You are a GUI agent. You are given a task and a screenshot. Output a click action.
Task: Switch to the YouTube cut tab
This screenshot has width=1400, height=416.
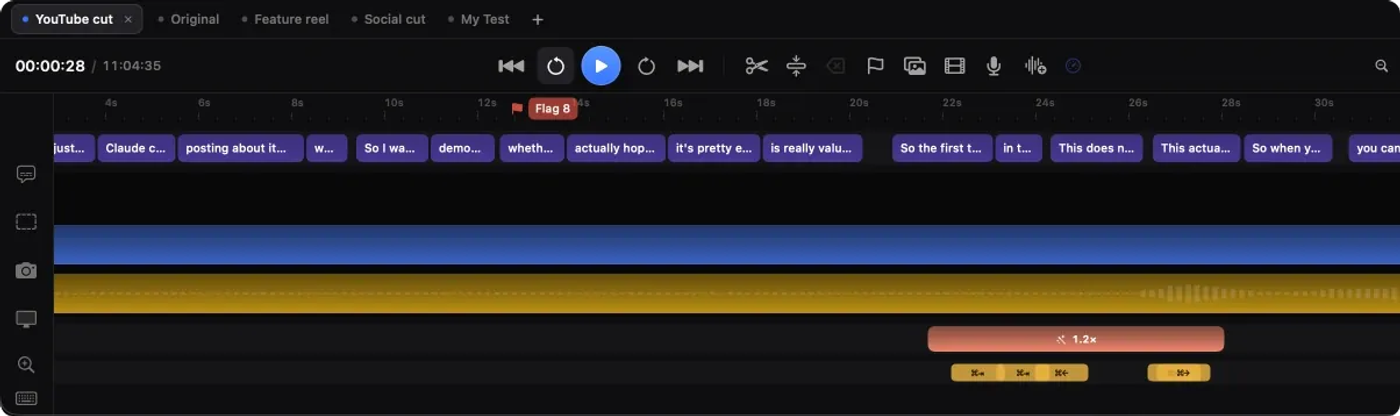(x=73, y=19)
